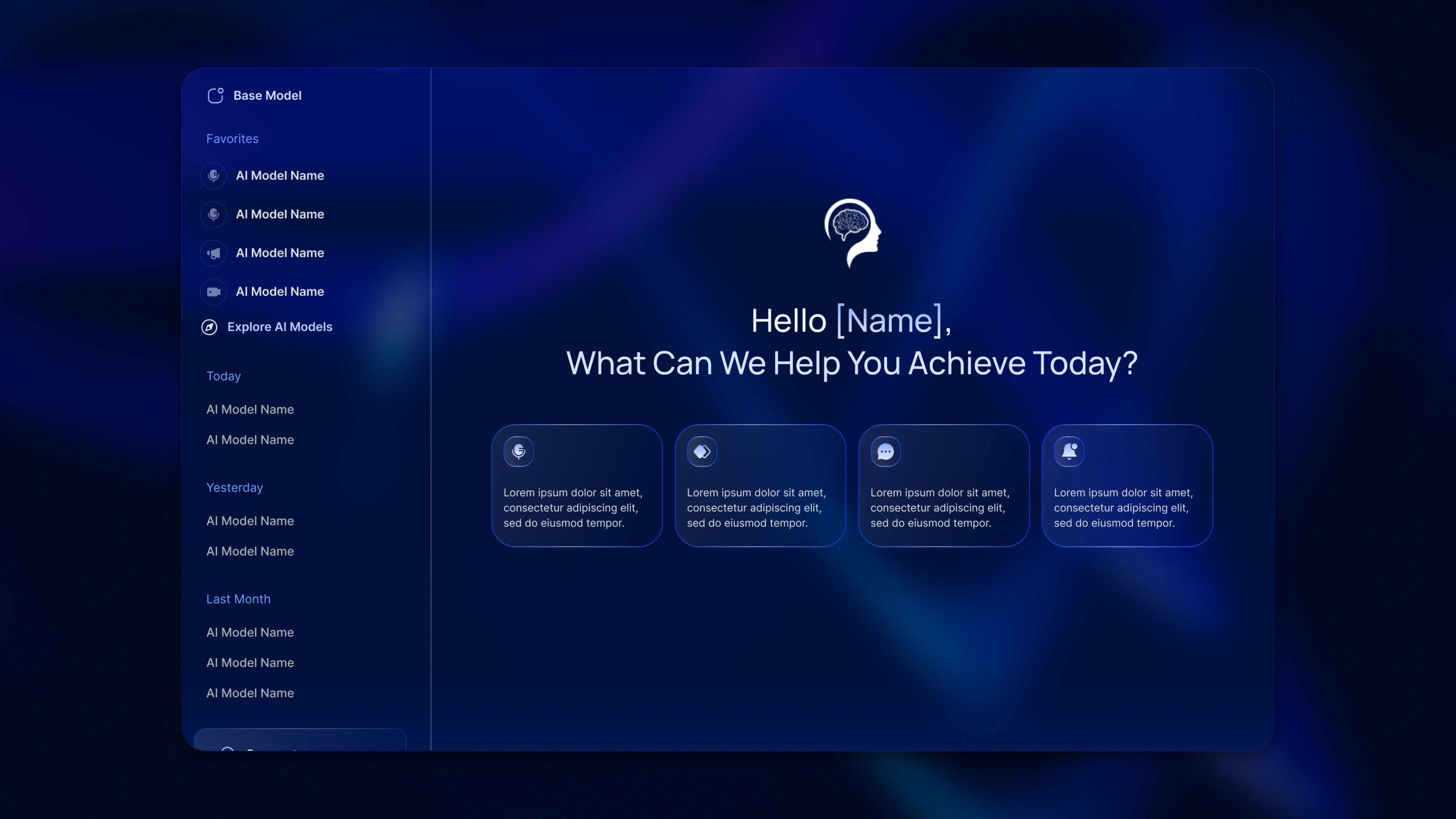Viewport: 1456px width, 819px height.
Task: Click the microphone icon in the first suggestion card
Action: click(518, 451)
